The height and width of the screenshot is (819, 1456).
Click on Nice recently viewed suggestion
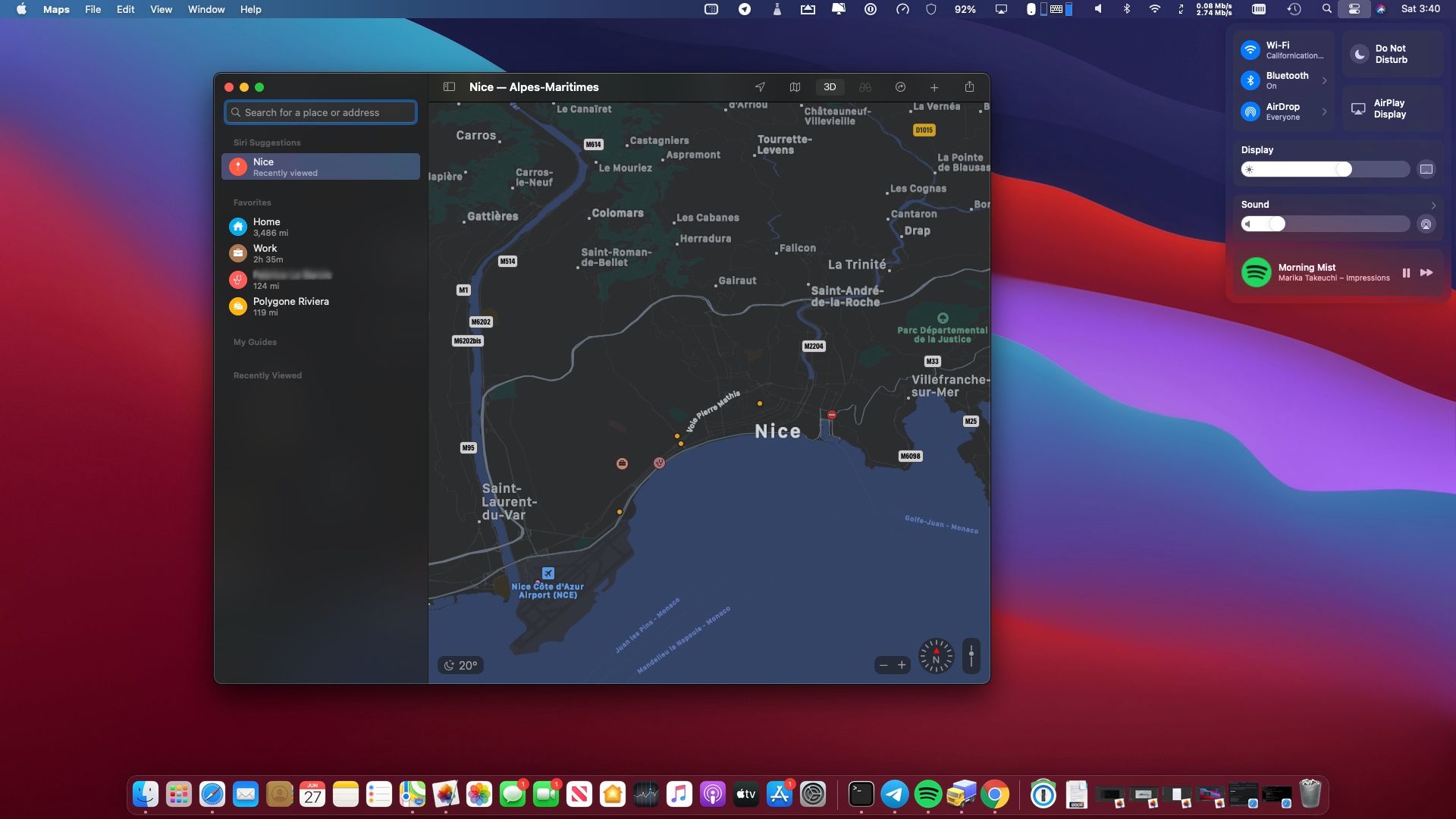322,167
